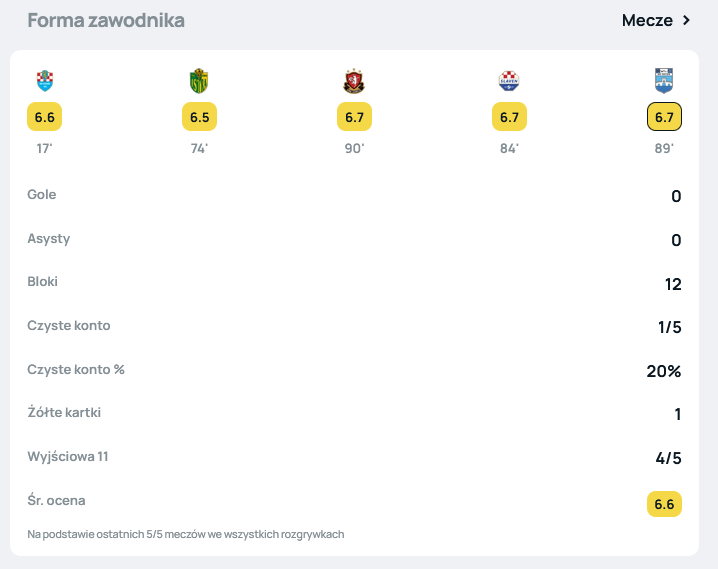Click the first team crest, checkered shield
The height and width of the screenshot is (569, 718).
pyautogui.click(x=44, y=81)
